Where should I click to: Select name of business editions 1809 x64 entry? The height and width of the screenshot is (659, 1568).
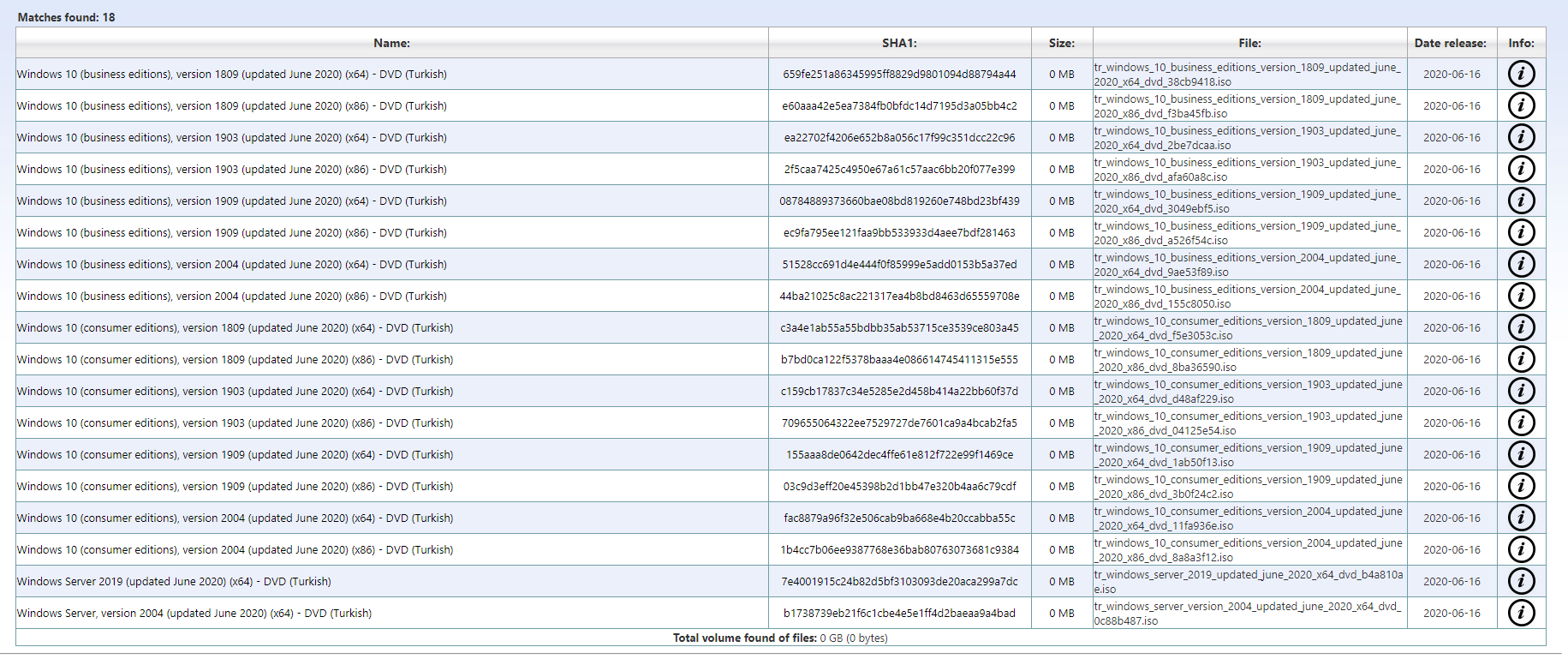(x=232, y=75)
